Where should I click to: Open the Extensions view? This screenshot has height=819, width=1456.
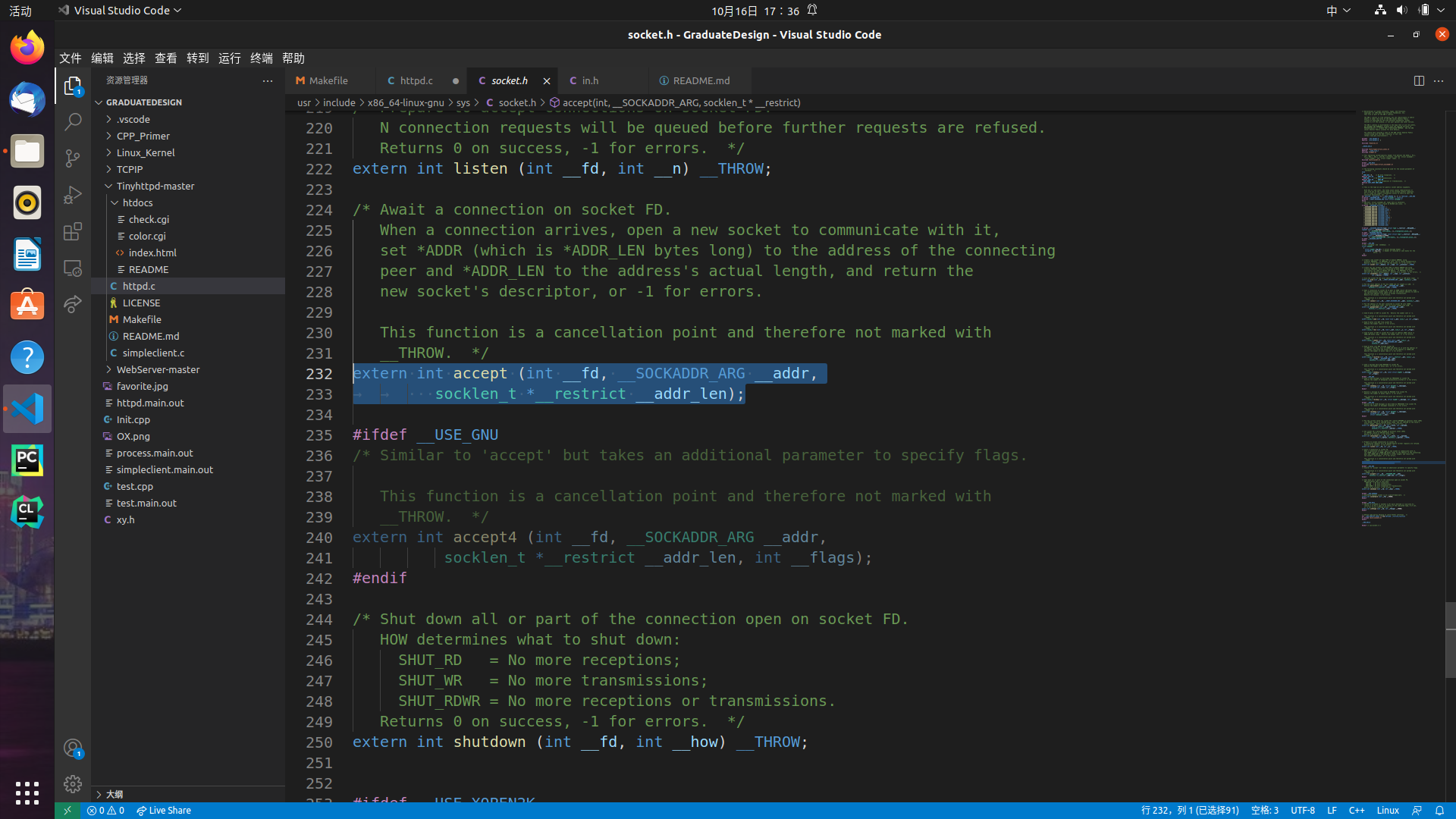73,231
